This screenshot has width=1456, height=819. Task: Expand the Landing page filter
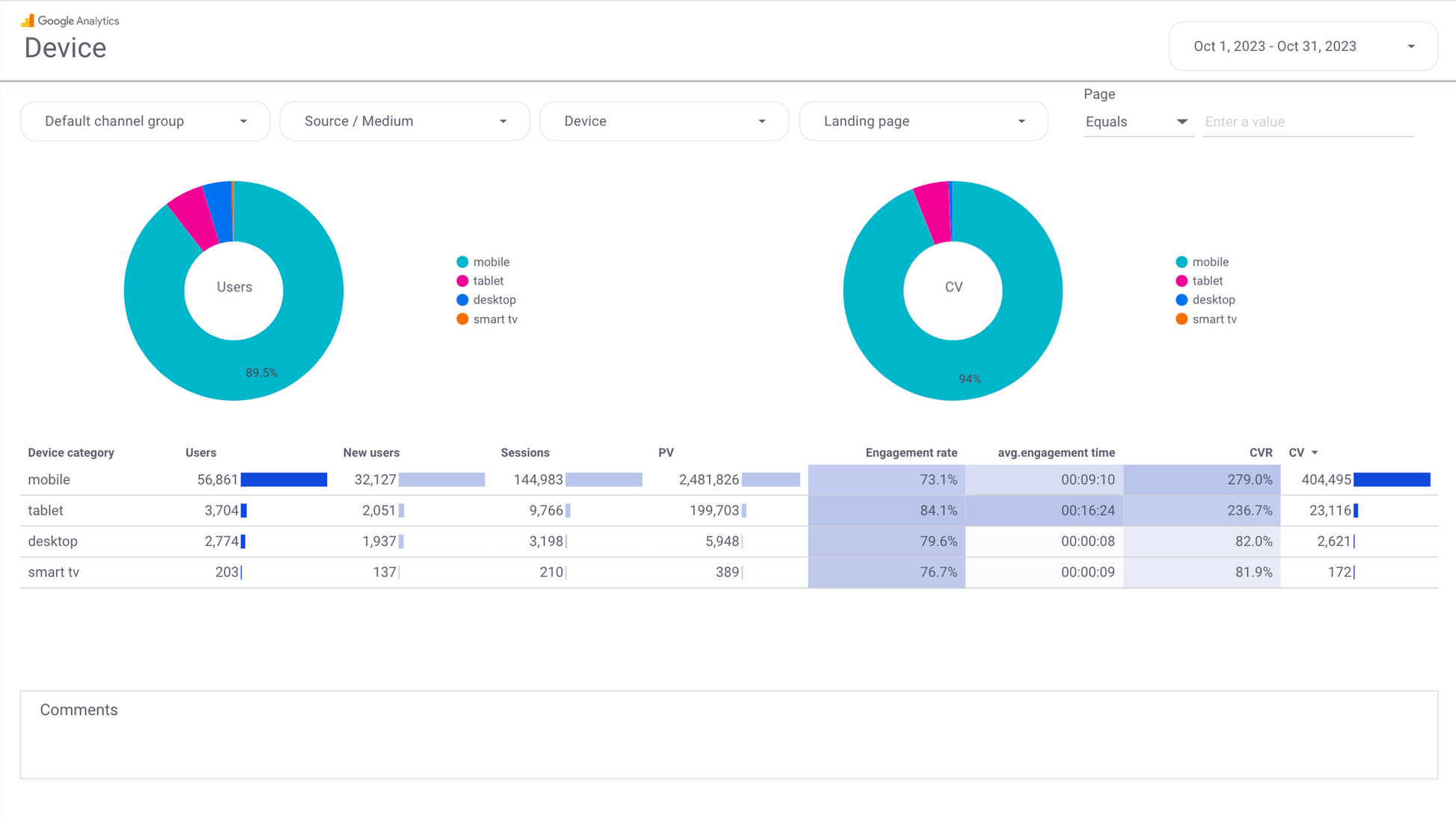pyautogui.click(x=923, y=121)
